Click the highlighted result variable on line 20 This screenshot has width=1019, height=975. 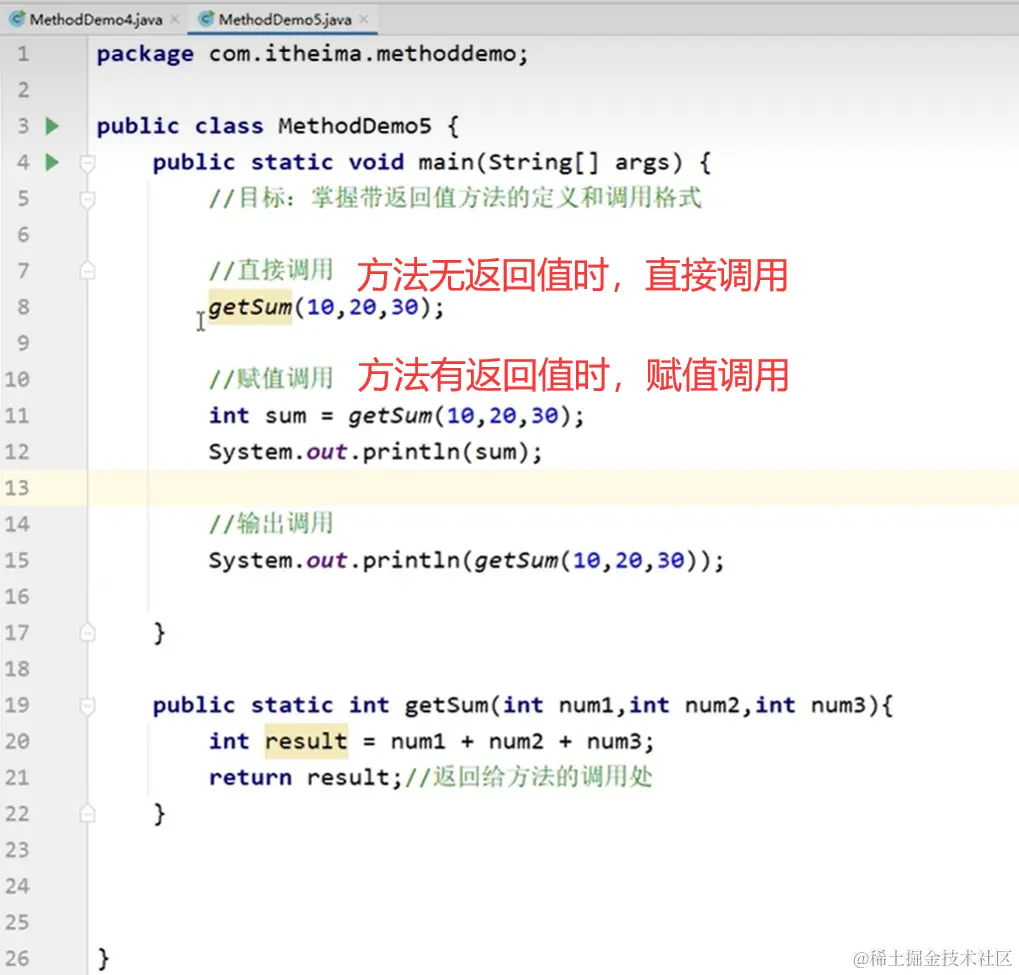[x=306, y=741]
